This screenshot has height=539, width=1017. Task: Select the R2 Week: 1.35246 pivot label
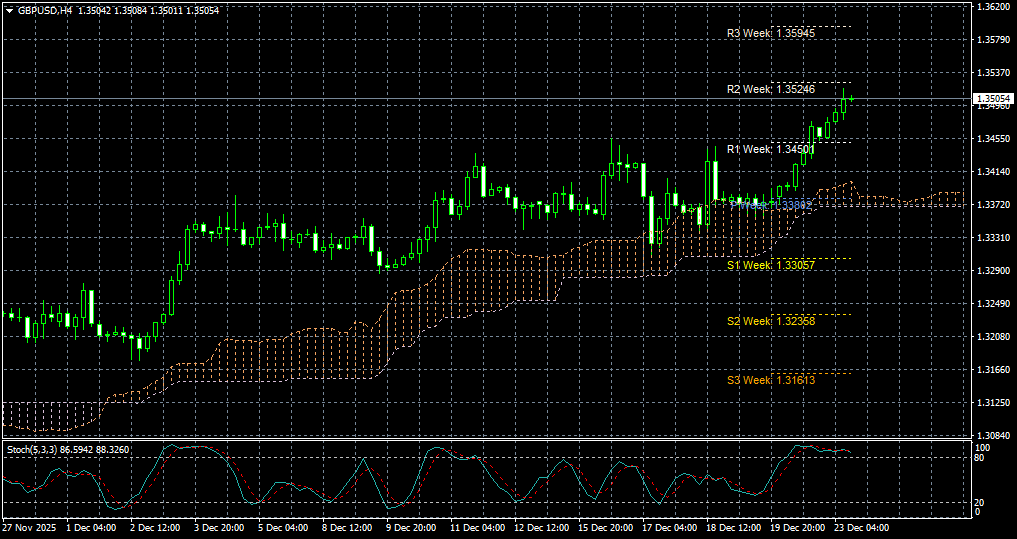771,89
